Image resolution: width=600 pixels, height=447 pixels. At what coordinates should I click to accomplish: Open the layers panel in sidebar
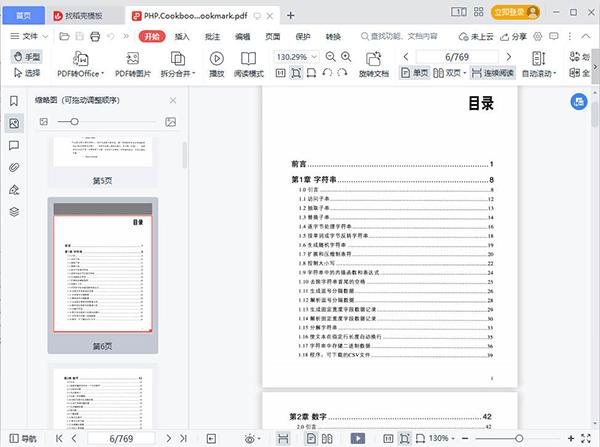pyautogui.click(x=14, y=211)
